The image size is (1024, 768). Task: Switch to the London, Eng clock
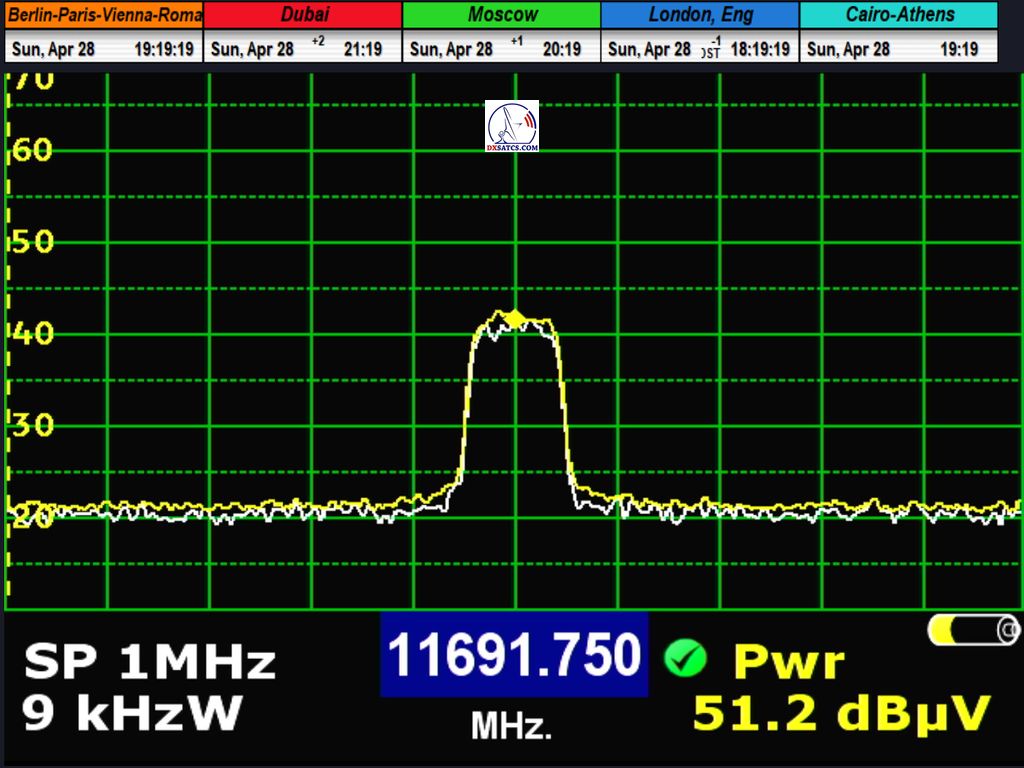[x=700, y=15]
